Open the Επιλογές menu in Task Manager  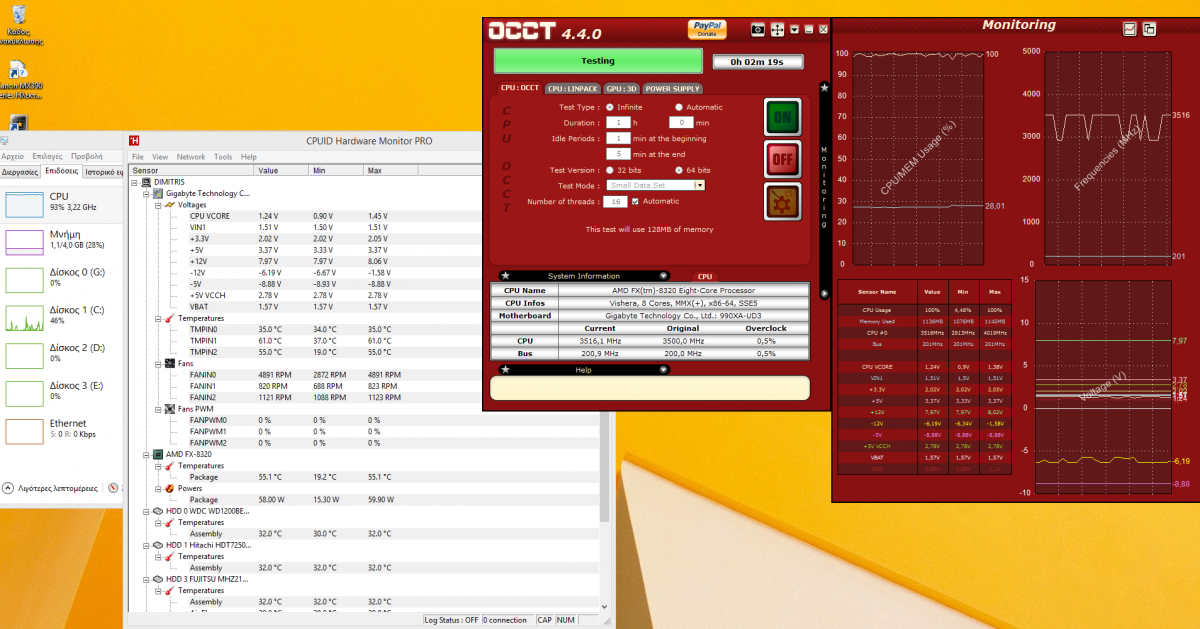(x=47, y=157)
